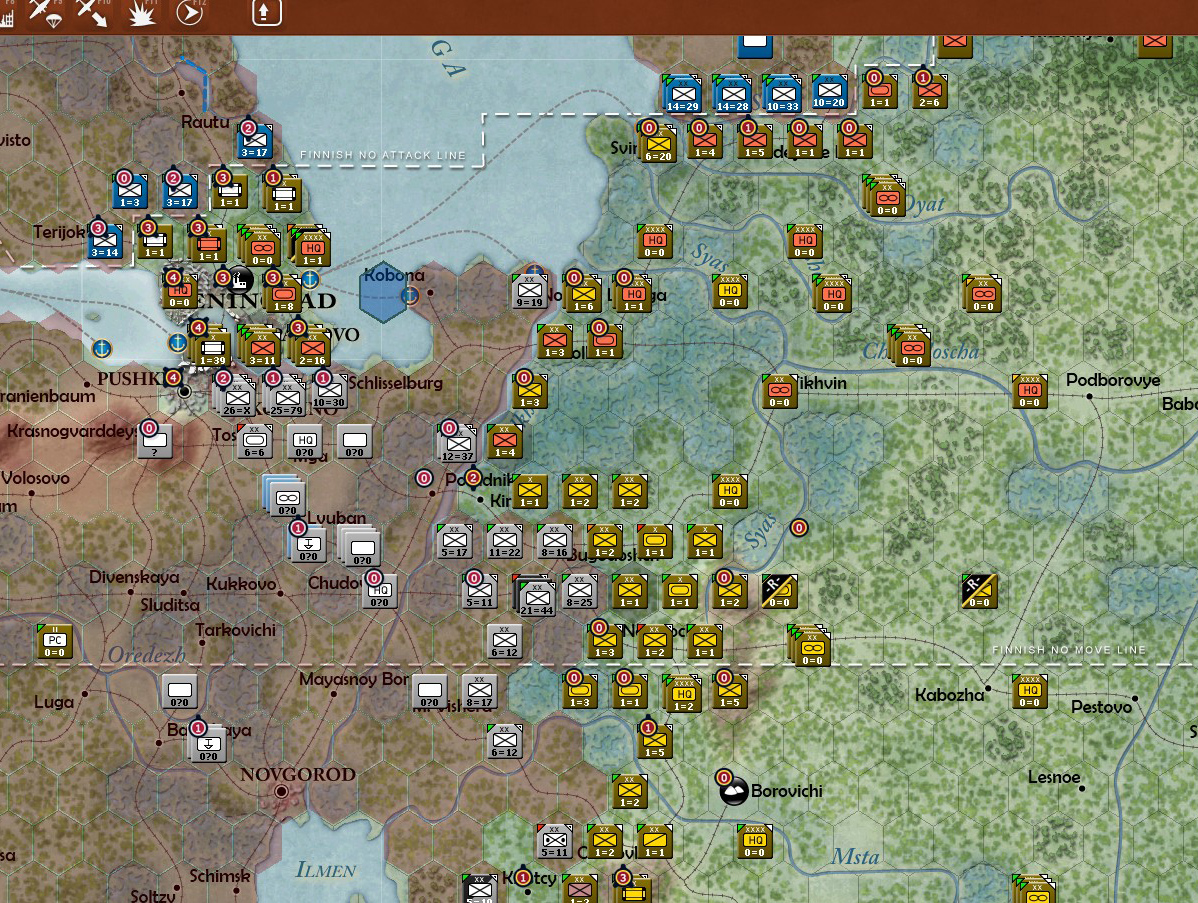This screenshot has width=1198, height=903.
Task: Select the German 5=17 unit counter
Action: (x=455, y=541)
